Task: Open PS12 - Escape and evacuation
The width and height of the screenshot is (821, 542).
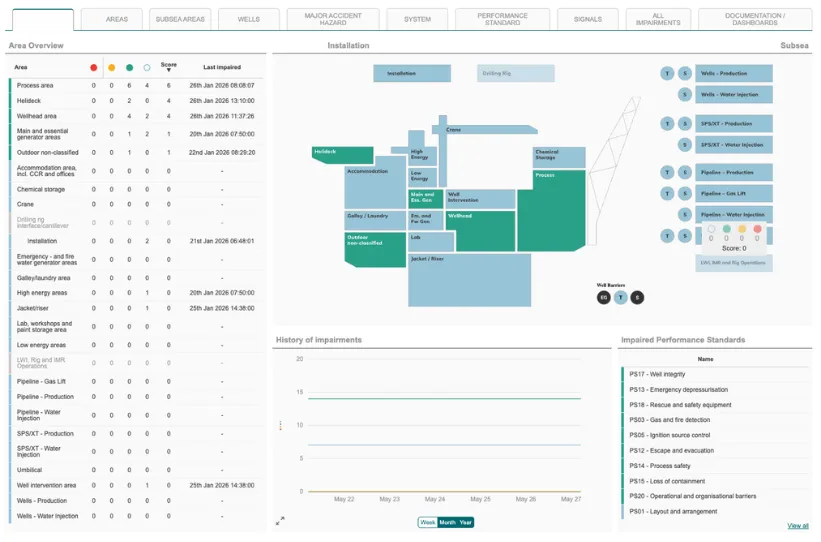Action: (716, 451)
